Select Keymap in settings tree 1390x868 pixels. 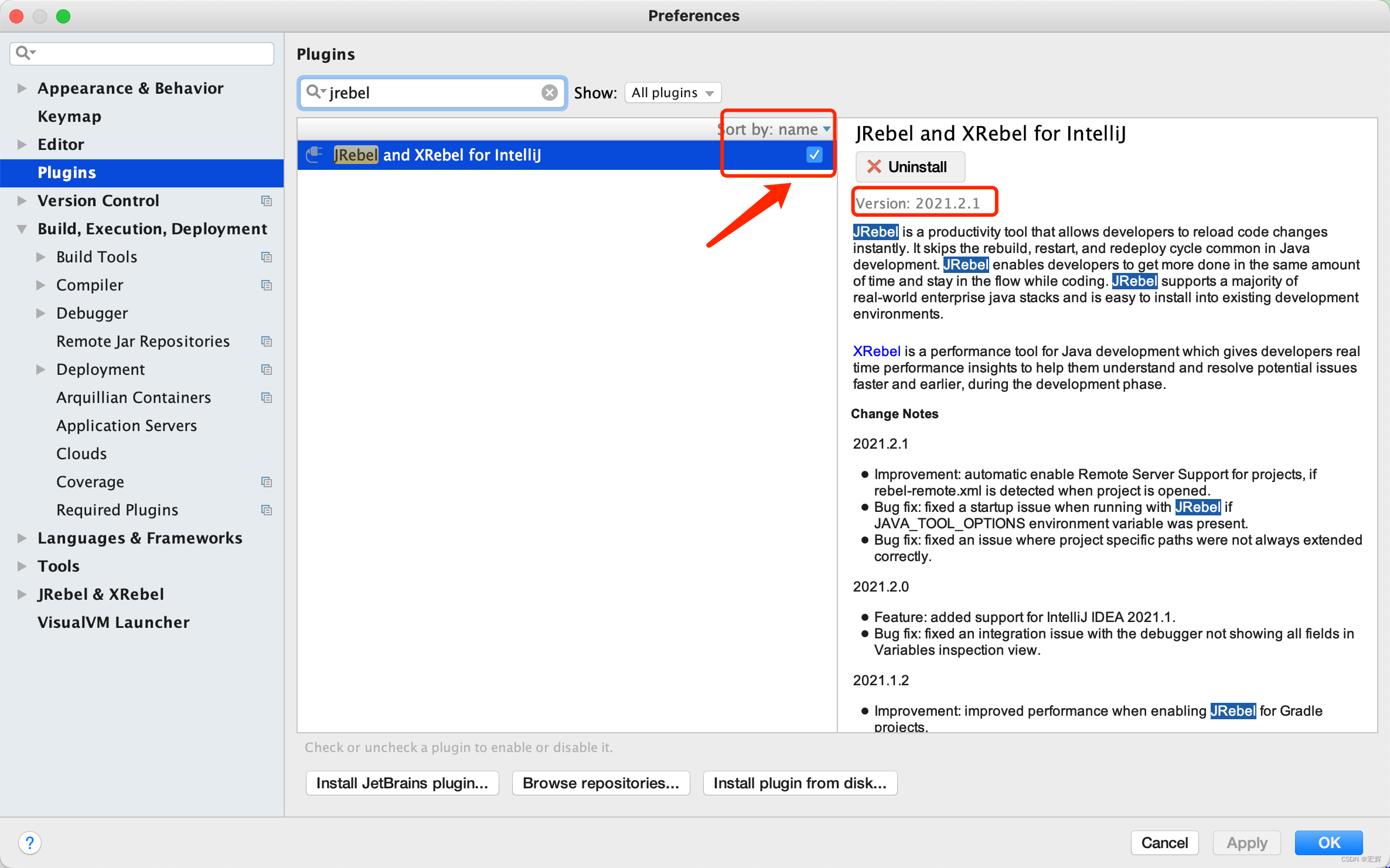69,117
